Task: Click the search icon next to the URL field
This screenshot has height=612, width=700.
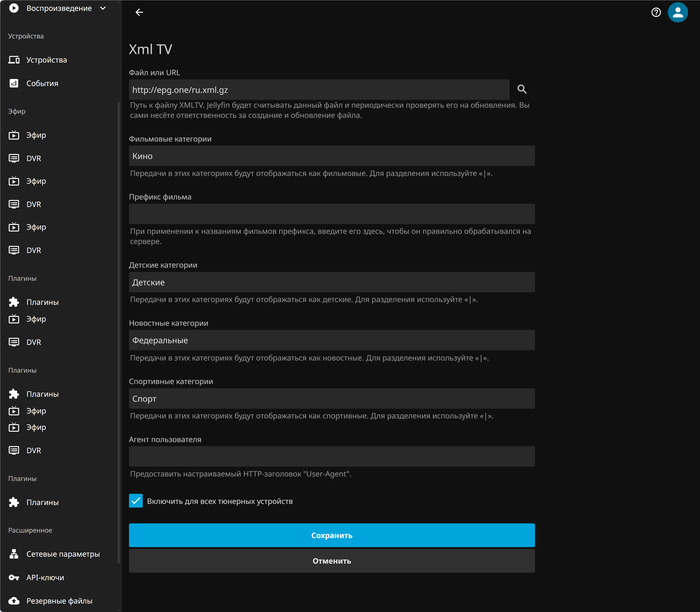Action: [522, 90]
